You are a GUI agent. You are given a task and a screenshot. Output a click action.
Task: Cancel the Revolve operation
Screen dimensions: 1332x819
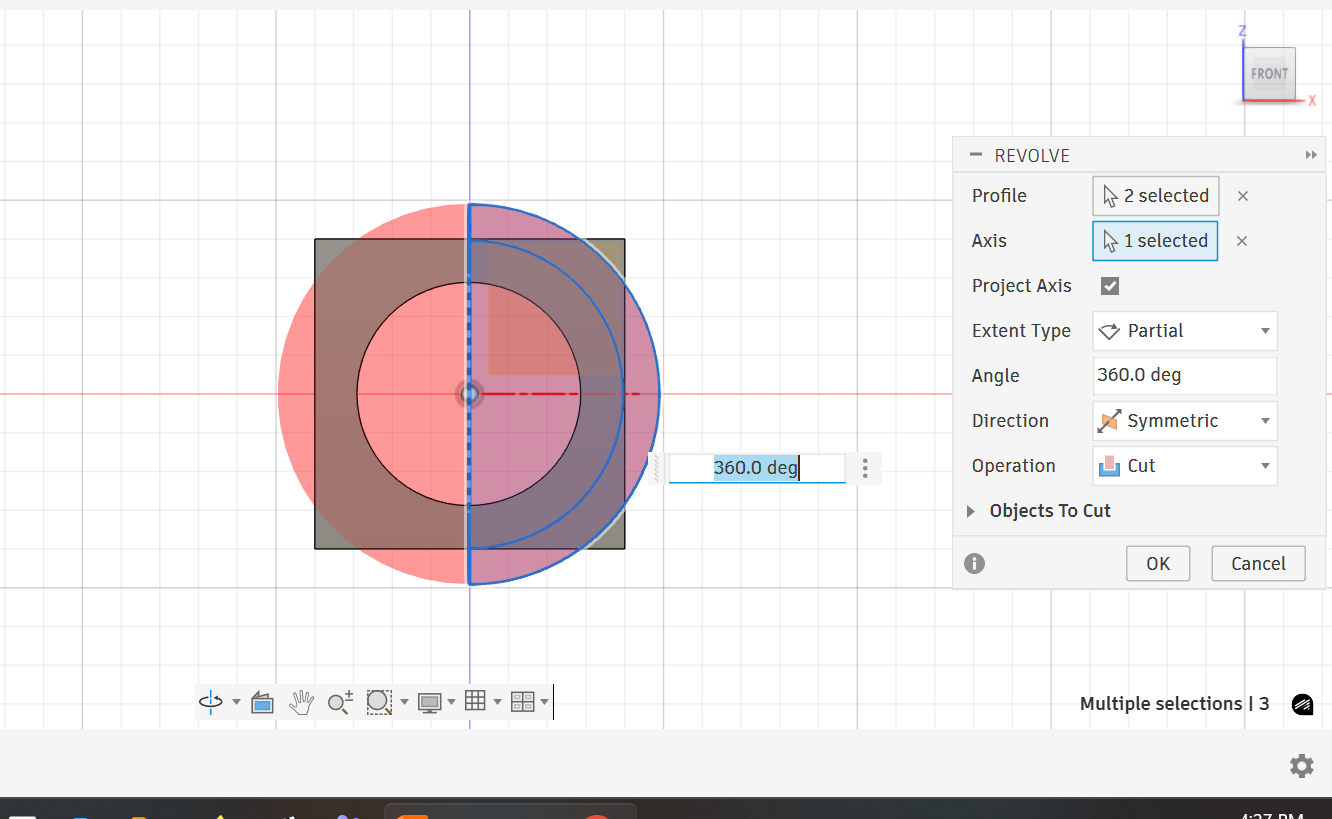pos(1258,563)
